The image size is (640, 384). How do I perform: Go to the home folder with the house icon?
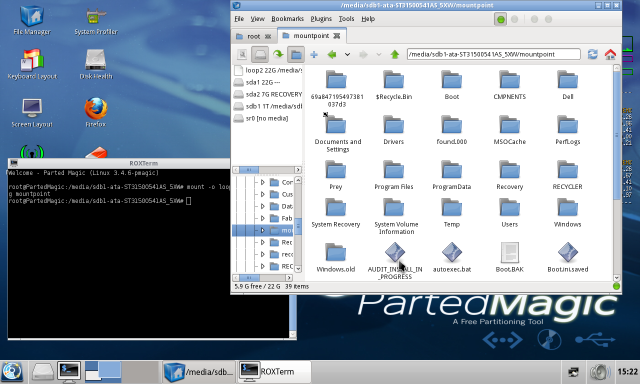click(x=610, y=54)
